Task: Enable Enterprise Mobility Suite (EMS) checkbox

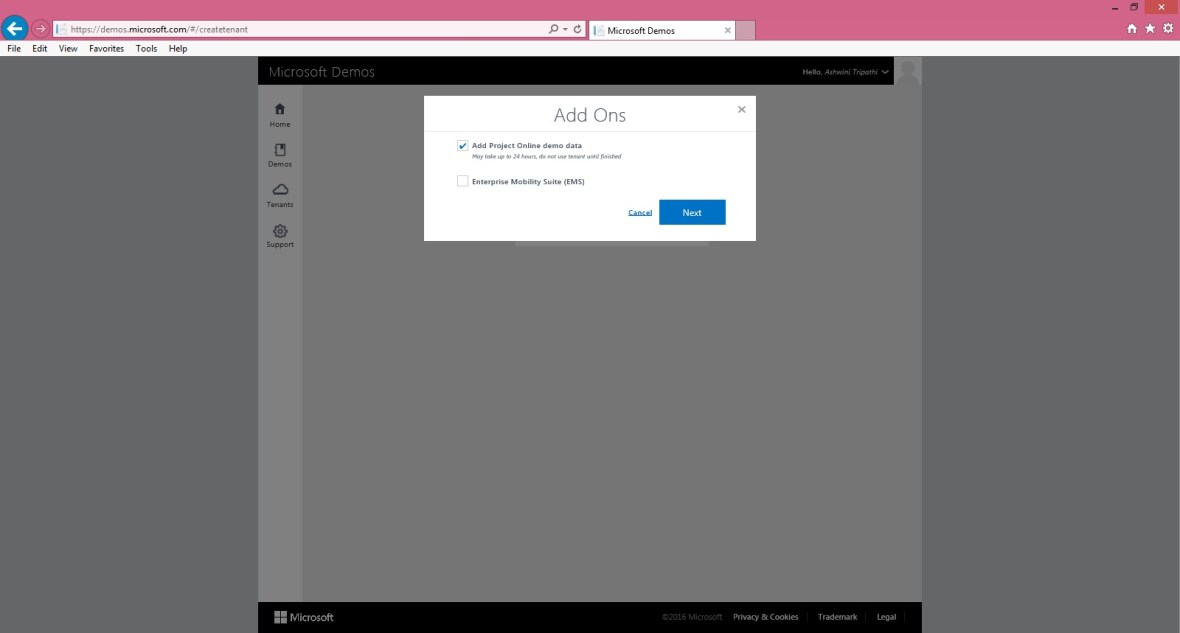Action: [463, 182]
